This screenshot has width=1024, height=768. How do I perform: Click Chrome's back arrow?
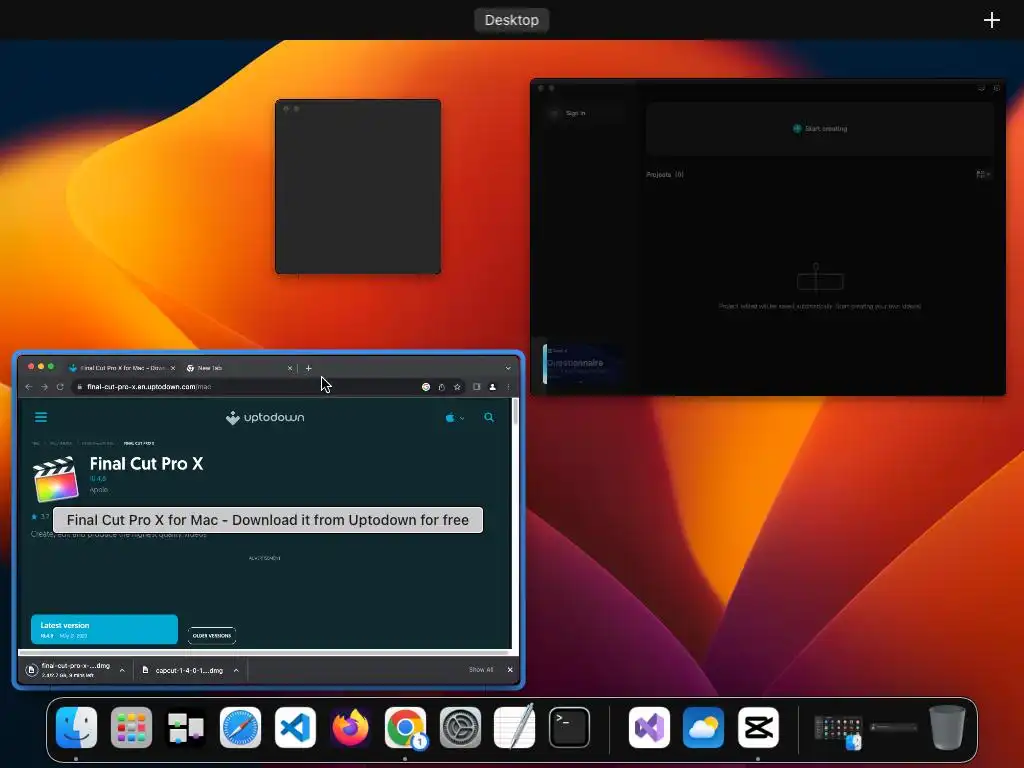coord(29,387)
